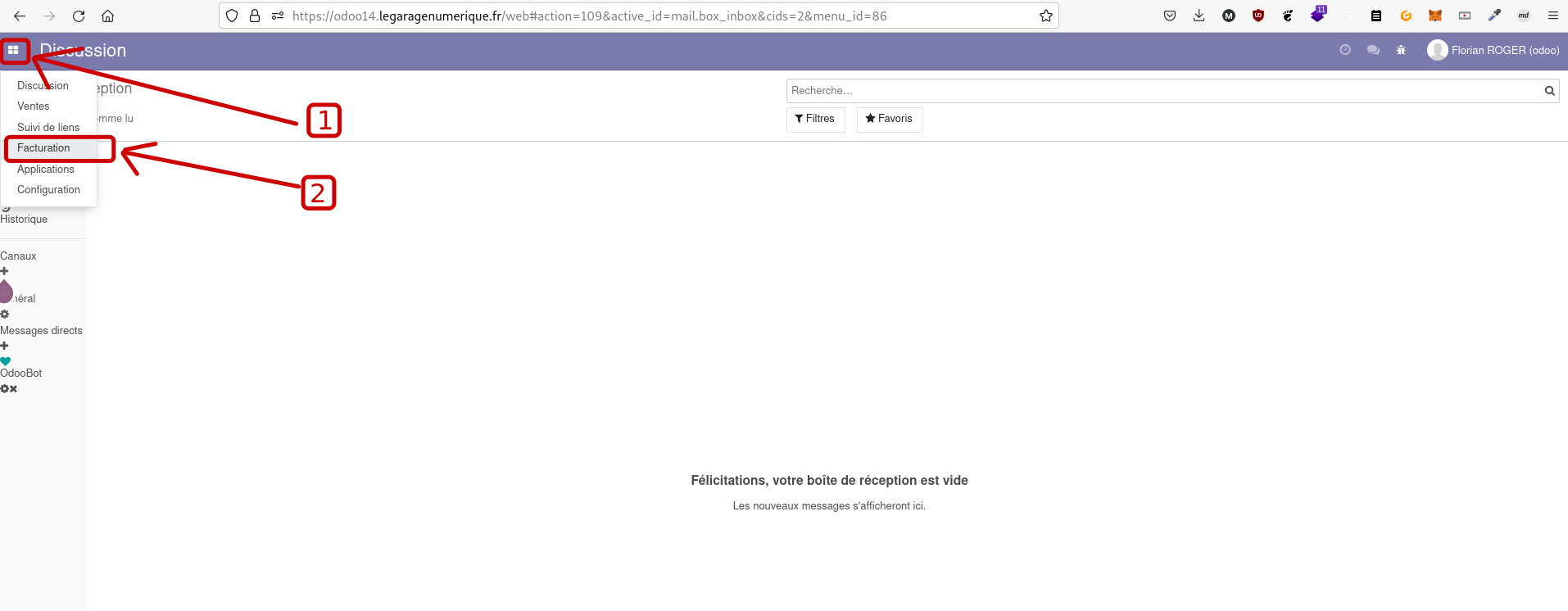Open the debug bug icon menu

(x=1401, y=50)
